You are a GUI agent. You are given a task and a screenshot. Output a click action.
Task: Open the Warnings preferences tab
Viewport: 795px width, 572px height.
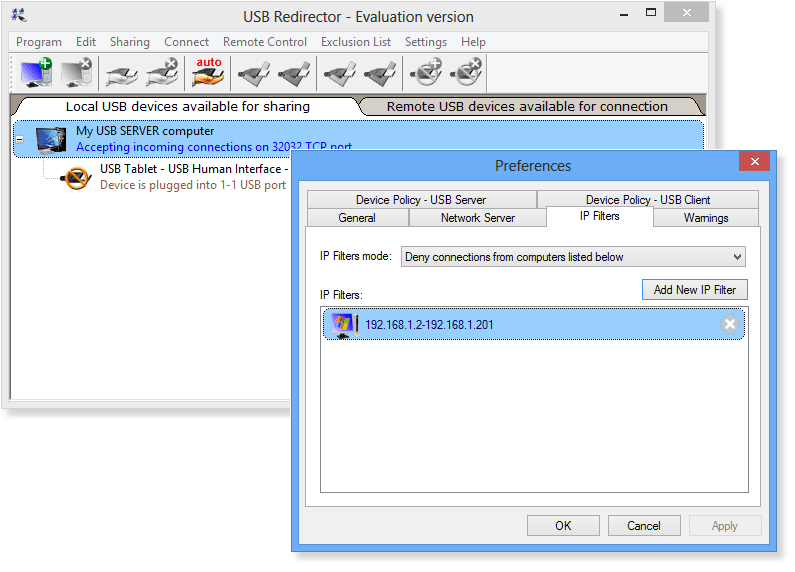706,218
